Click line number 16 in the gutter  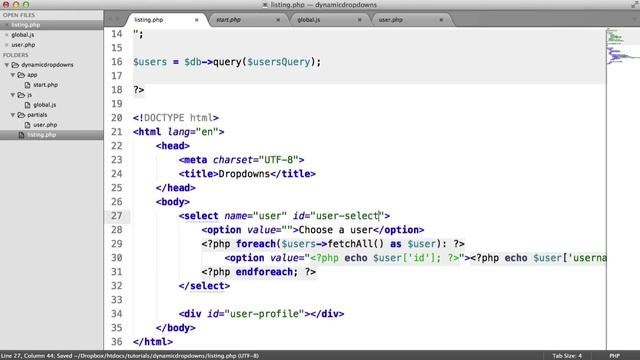[117, 62]
